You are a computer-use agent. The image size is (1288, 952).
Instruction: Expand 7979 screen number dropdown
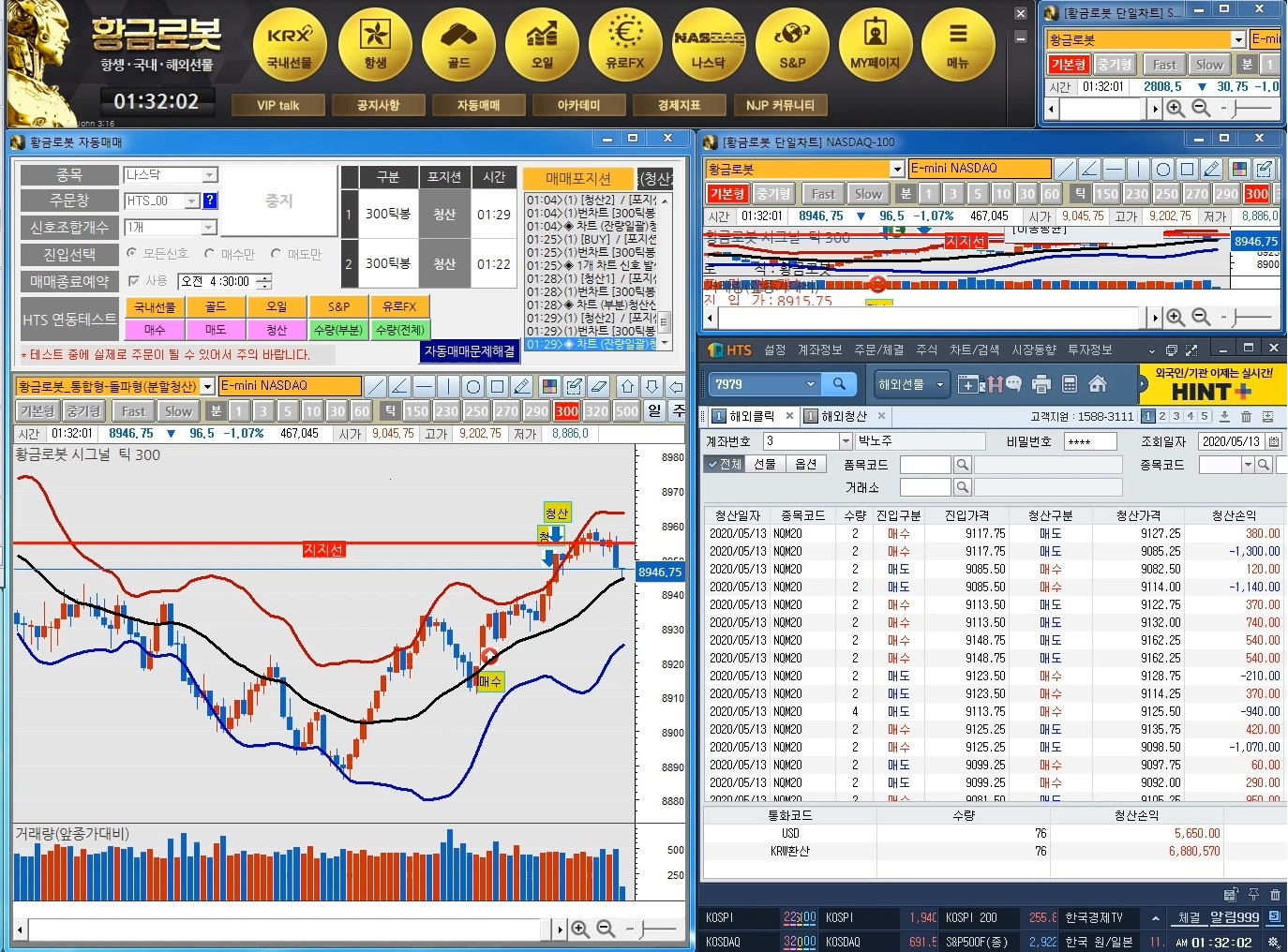[811, 384]
